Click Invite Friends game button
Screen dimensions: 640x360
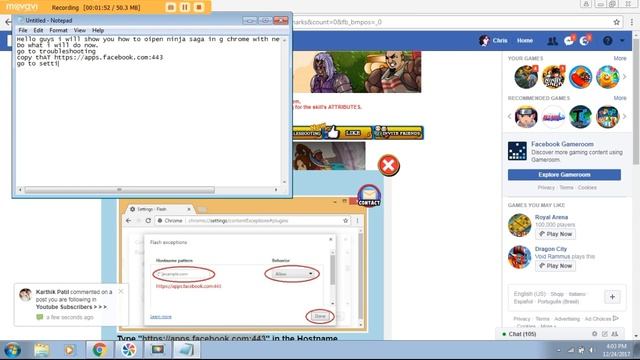[x=398, y=133]
